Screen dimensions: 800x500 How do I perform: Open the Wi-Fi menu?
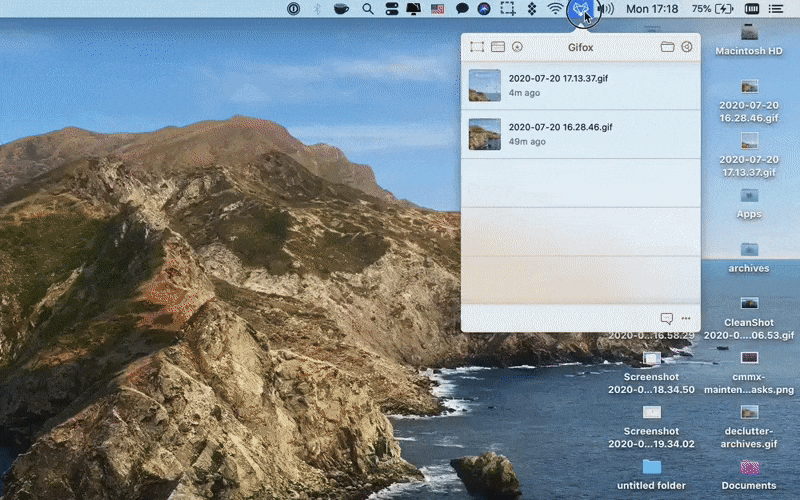pos(555,9)
